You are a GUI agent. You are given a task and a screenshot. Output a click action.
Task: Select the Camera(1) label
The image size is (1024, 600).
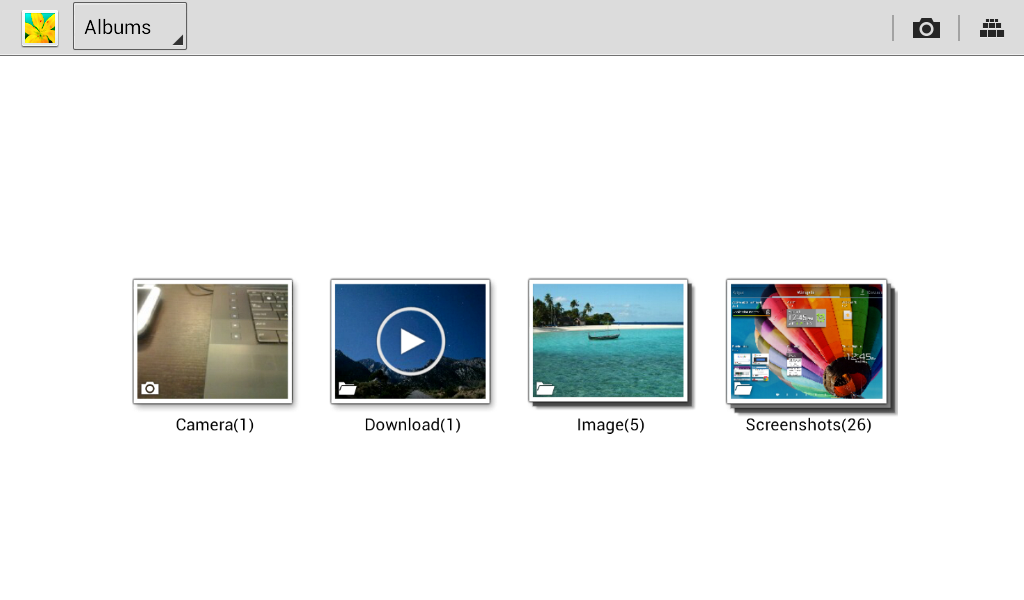[214, 425]
